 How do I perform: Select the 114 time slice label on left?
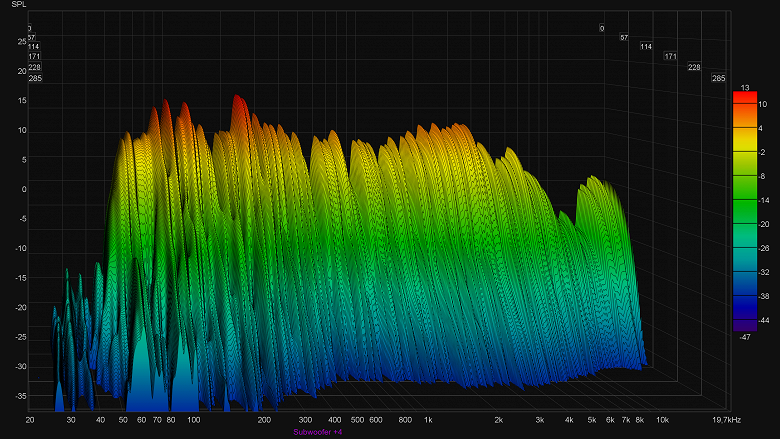click(33, 47)
